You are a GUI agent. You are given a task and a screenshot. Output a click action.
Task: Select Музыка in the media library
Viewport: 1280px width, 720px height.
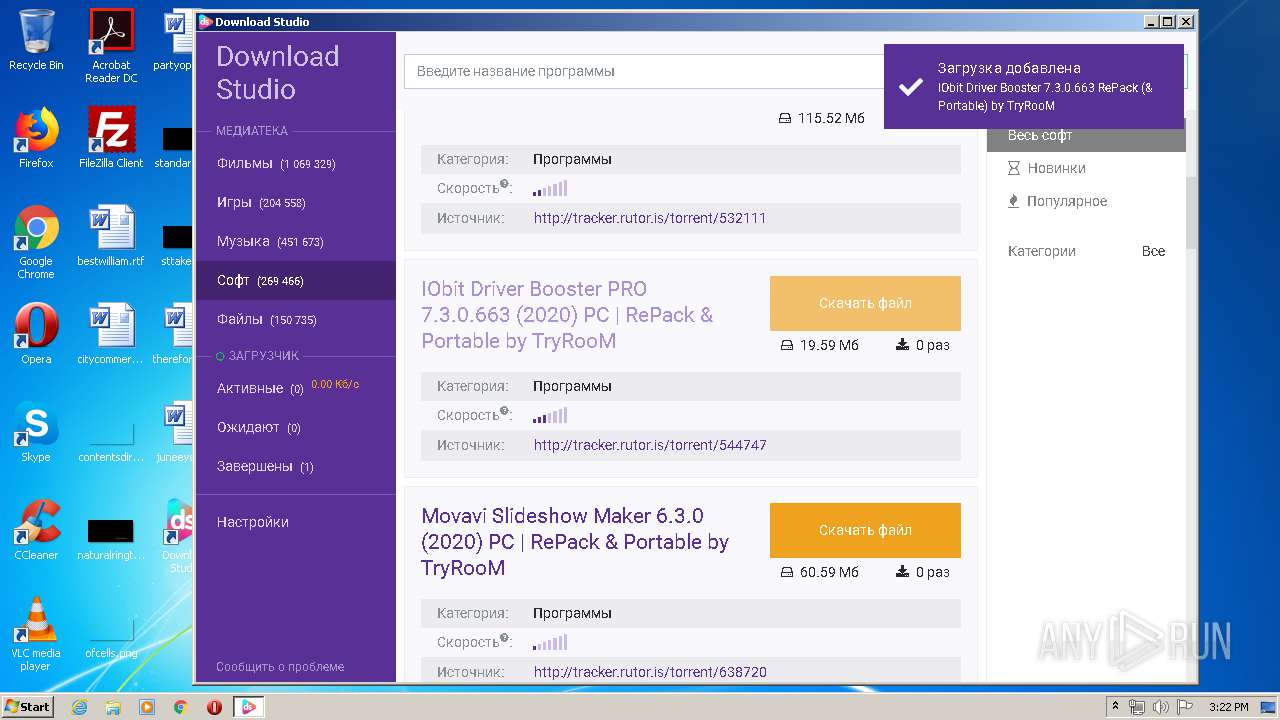point(269,241)
